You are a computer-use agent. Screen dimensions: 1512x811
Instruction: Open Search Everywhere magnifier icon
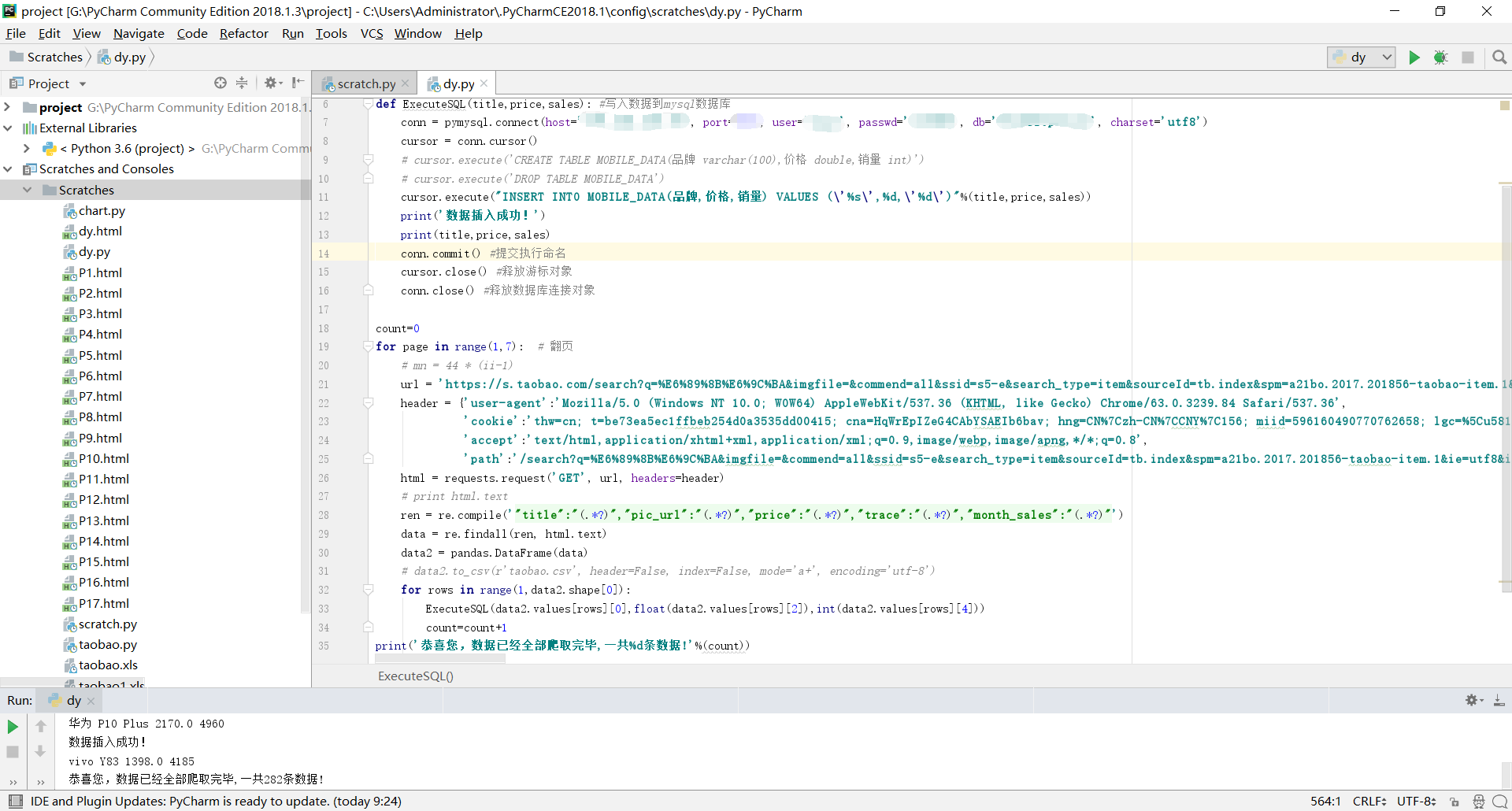(1499, 57)
